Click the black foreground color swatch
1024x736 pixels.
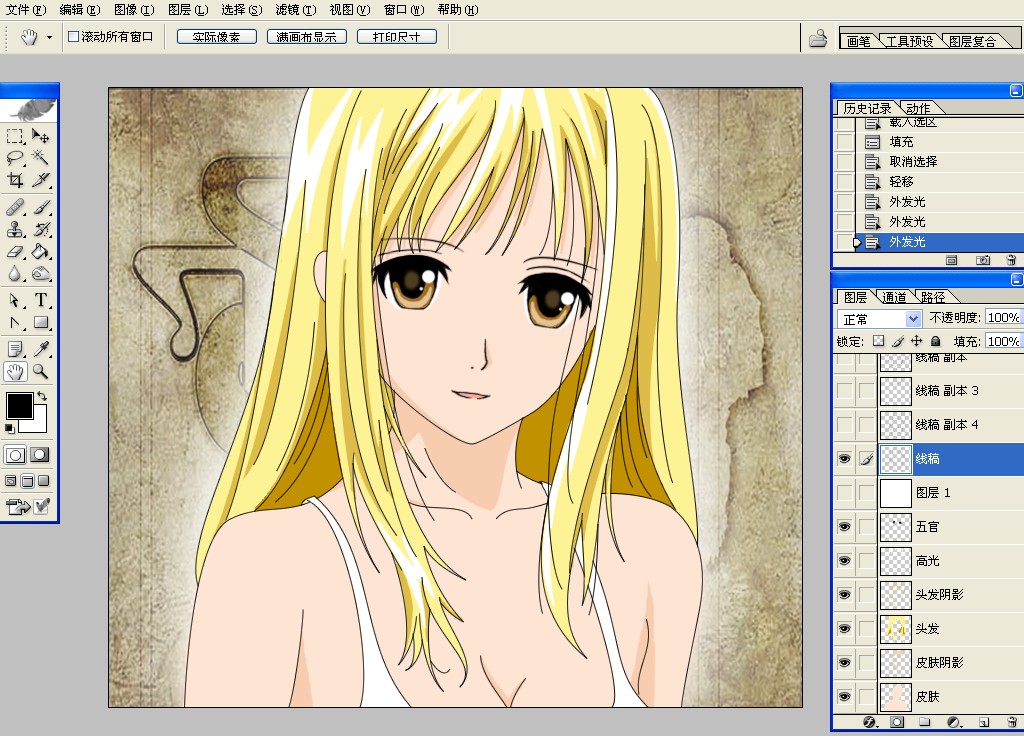click(19, 405)
